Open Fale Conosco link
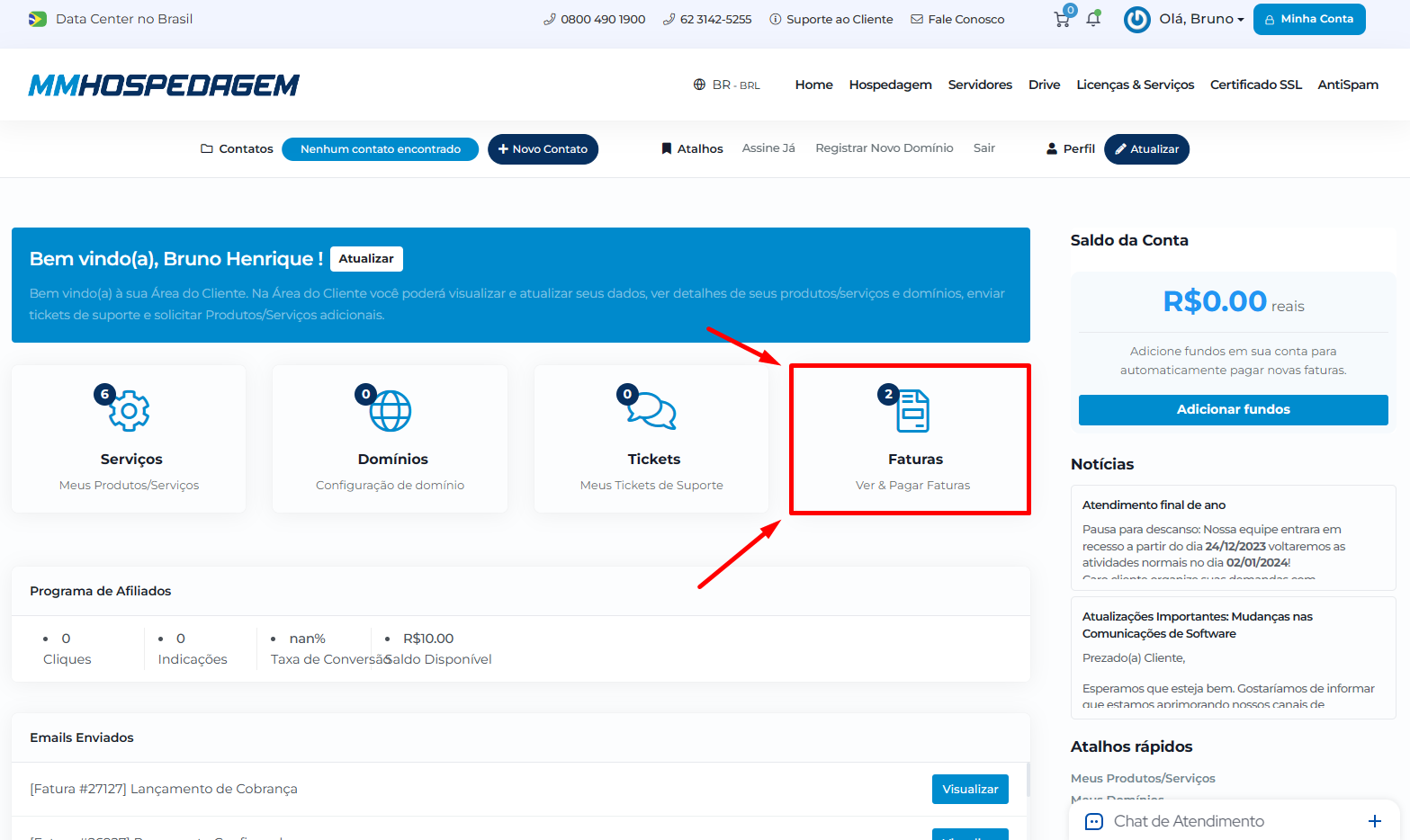The image size is (1410, 840). (957, 19)
